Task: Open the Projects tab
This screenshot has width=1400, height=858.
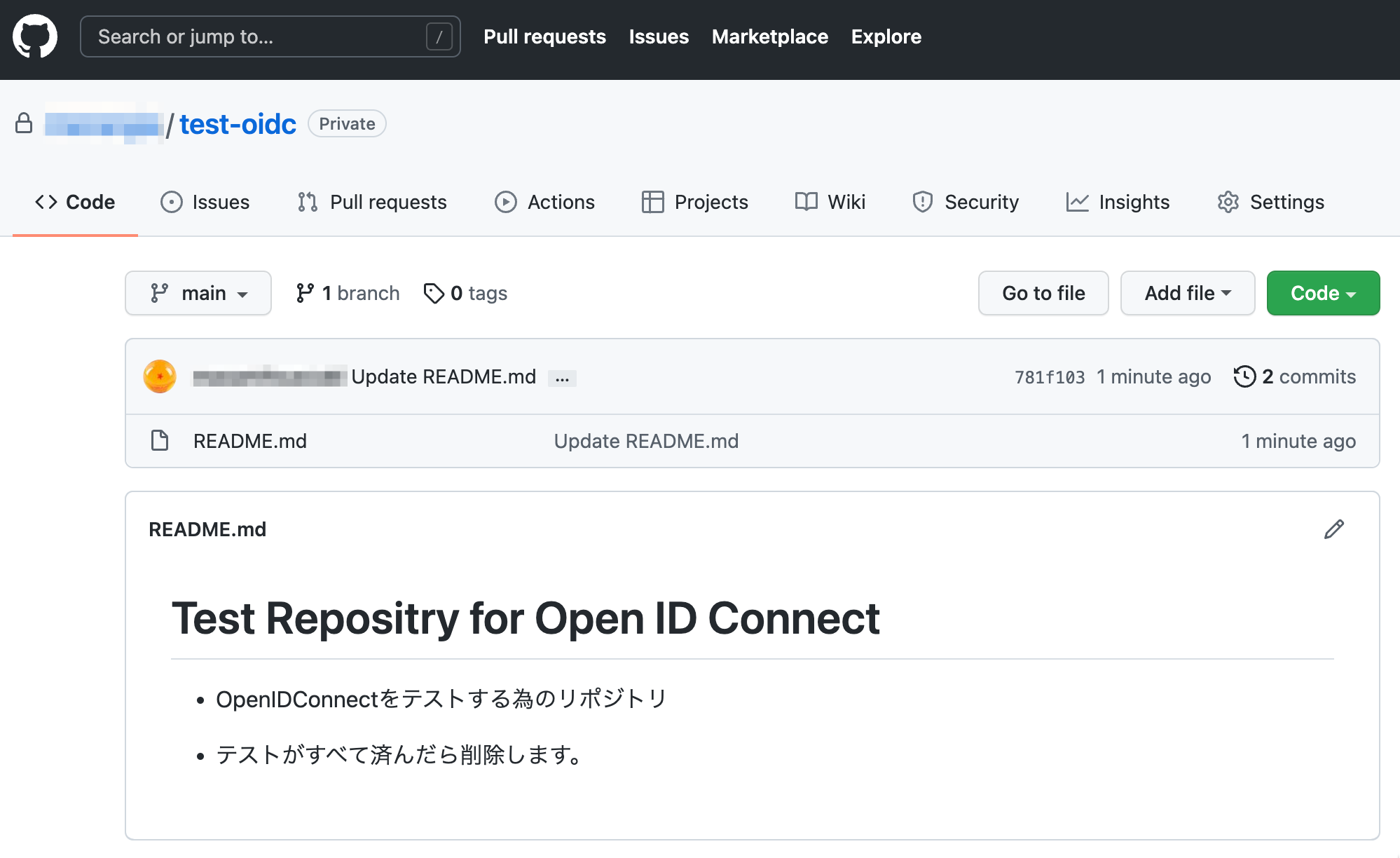Action: [x=694, y=202]
